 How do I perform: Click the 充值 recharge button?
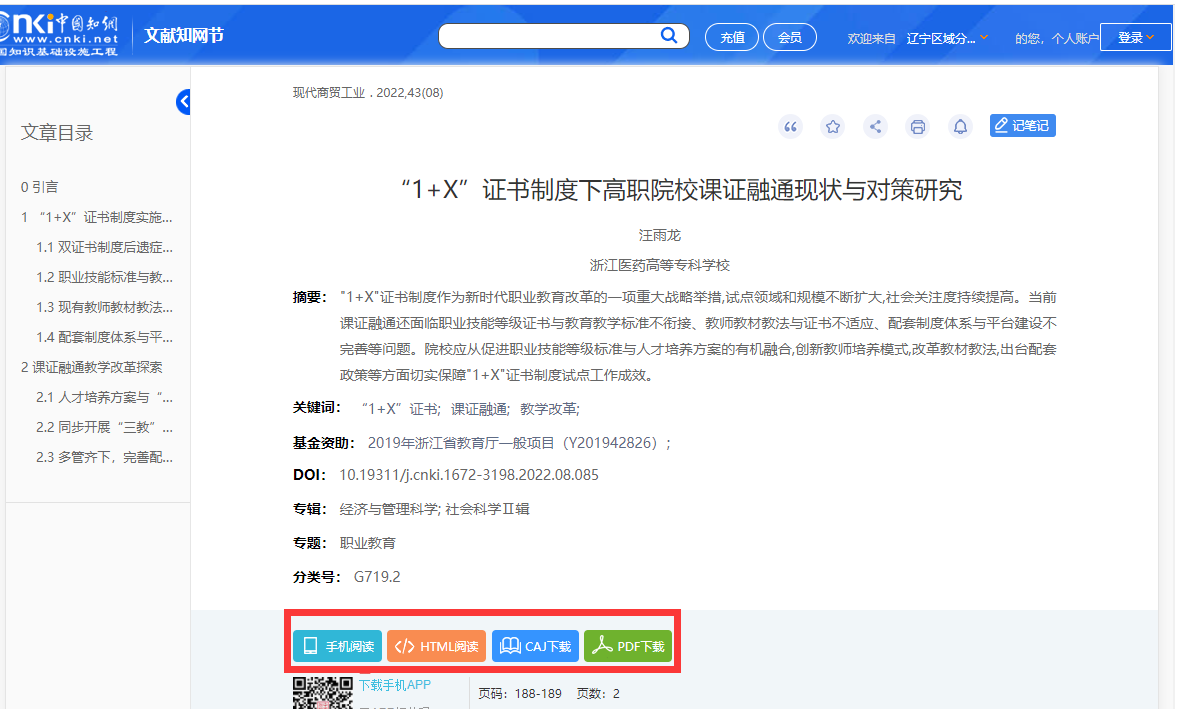tap(732, 37)
